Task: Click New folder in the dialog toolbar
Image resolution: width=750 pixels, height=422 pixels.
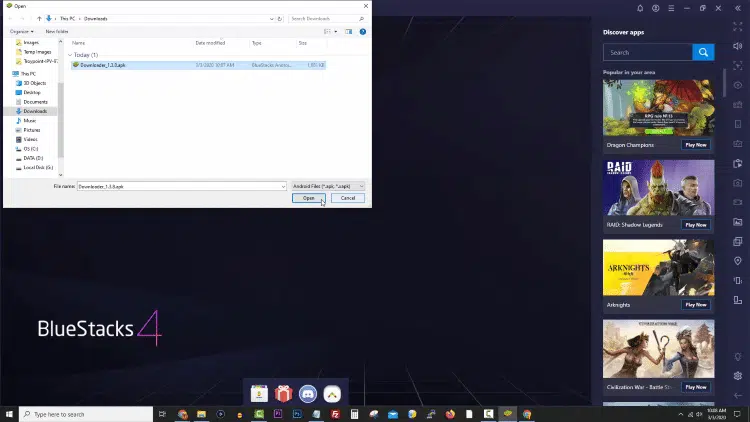Action: click(x=57, y=32)
